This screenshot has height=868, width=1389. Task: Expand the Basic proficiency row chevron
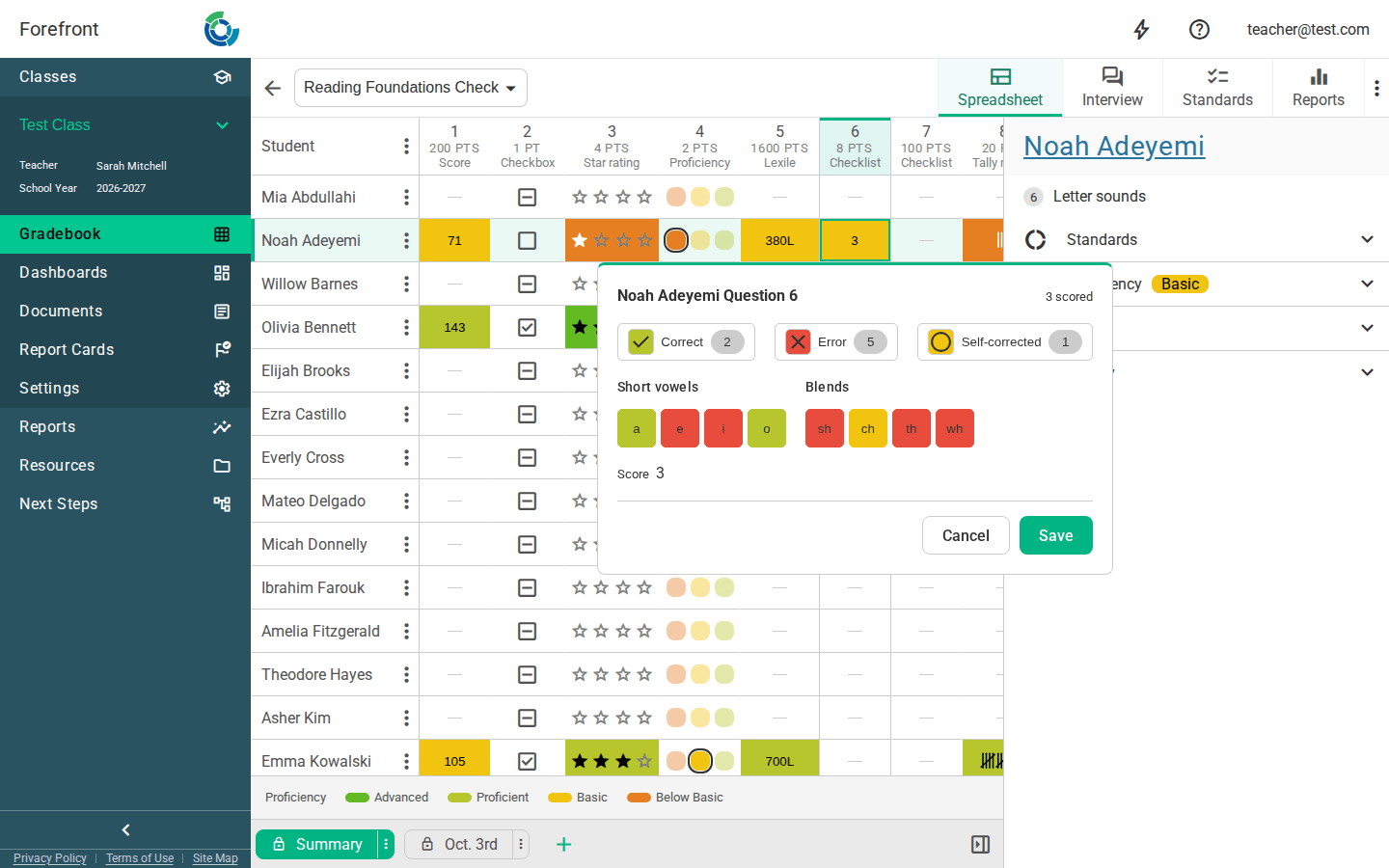click(1367, 284)
